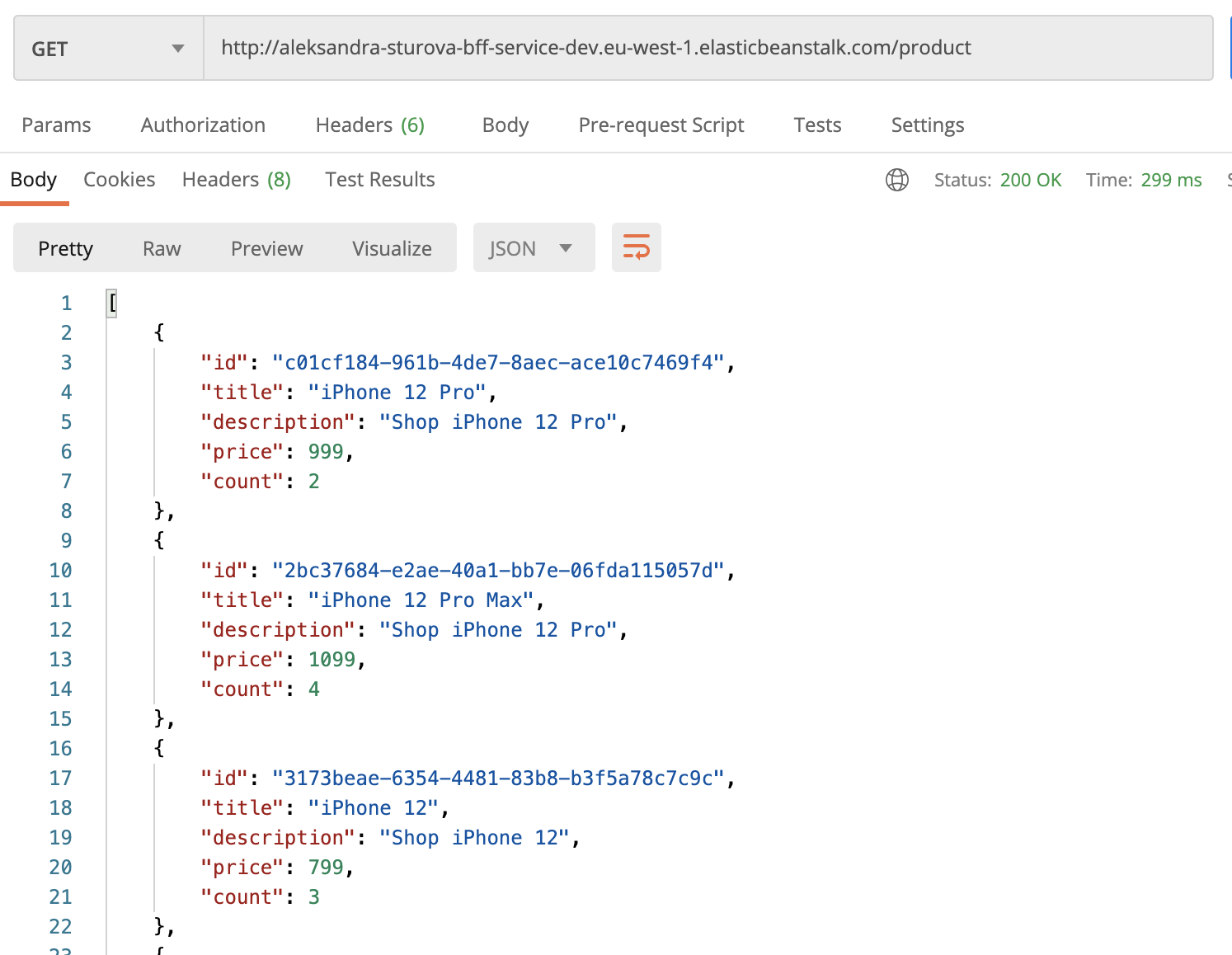Click id value c01cf184-961b-4de7-8aec-ace10c7469f4

coord(498,363)
